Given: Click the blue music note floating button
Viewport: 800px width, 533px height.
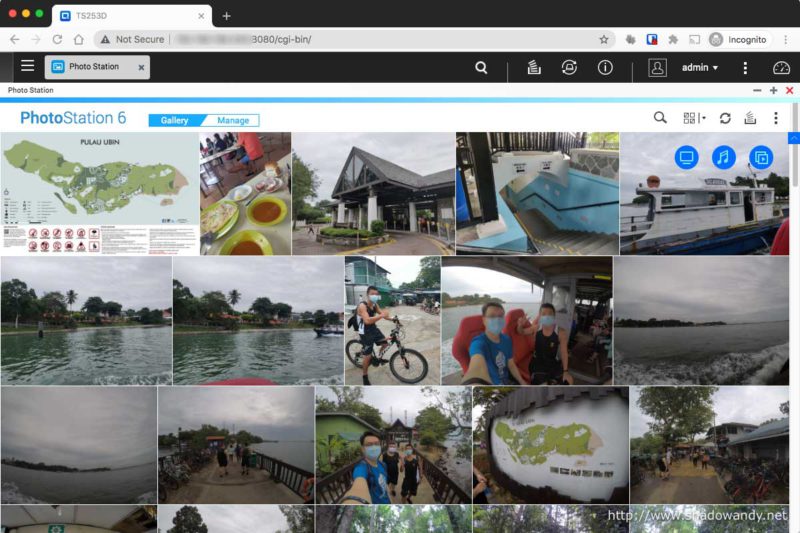Looking at the screenshot, I should pyautogui.click(x=723, y=157).
